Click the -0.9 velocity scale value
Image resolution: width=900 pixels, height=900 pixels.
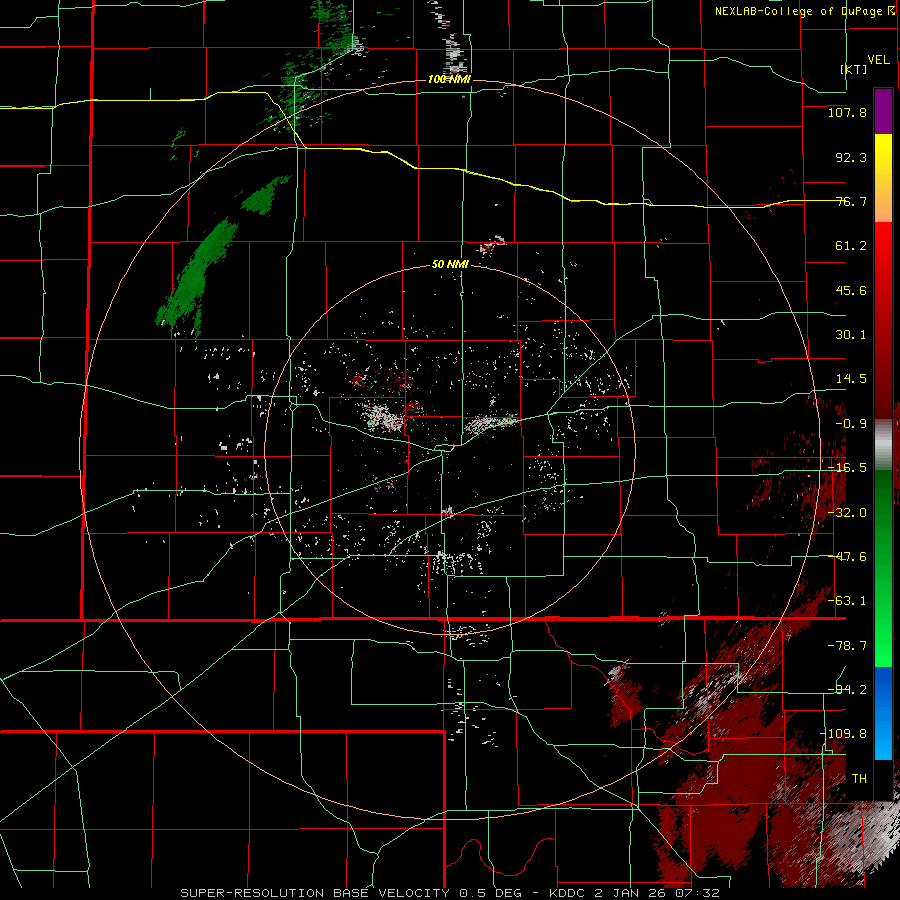(x=851, y=424)
